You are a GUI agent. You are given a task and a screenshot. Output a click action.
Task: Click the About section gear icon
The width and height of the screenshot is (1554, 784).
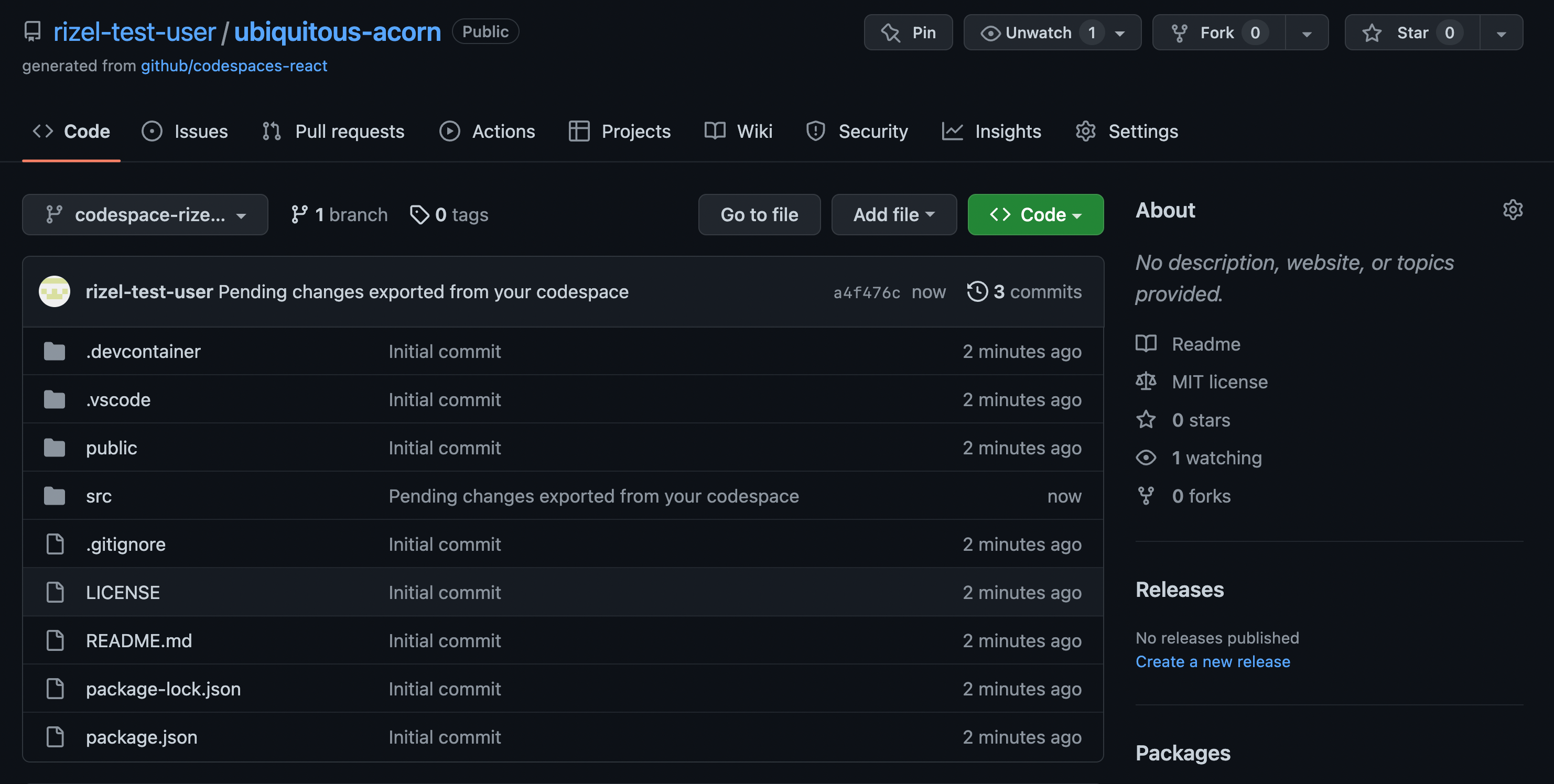pyautogui.click(x=1513, y=210)
